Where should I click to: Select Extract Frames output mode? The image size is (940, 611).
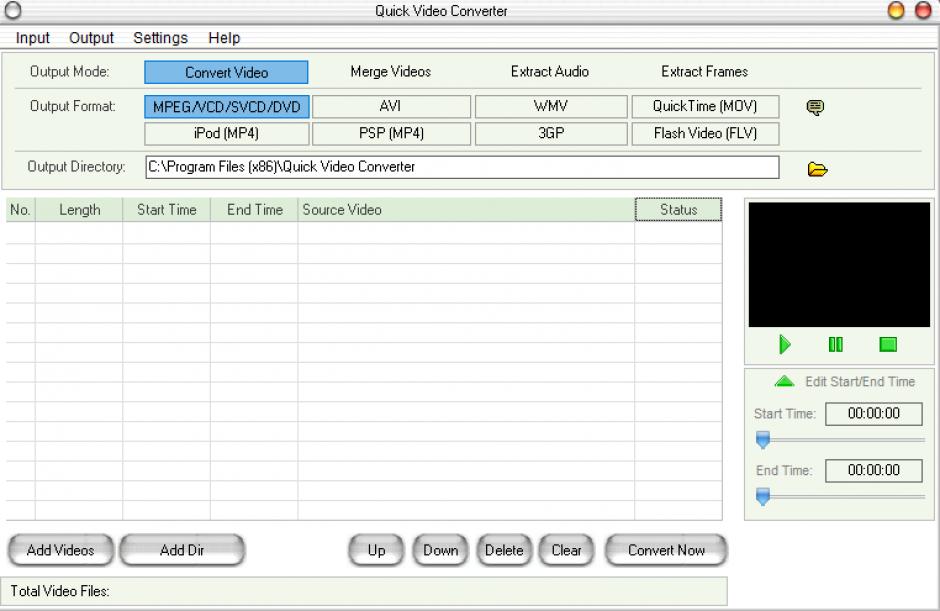coord(704,72)
